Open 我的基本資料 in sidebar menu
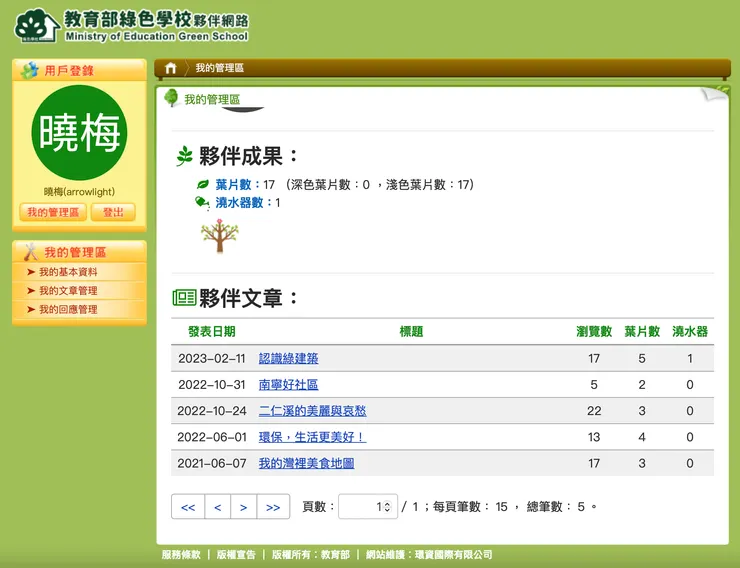The height and width of the screenshot is (568, 740). pyautogui.click(x=68, y=272)
